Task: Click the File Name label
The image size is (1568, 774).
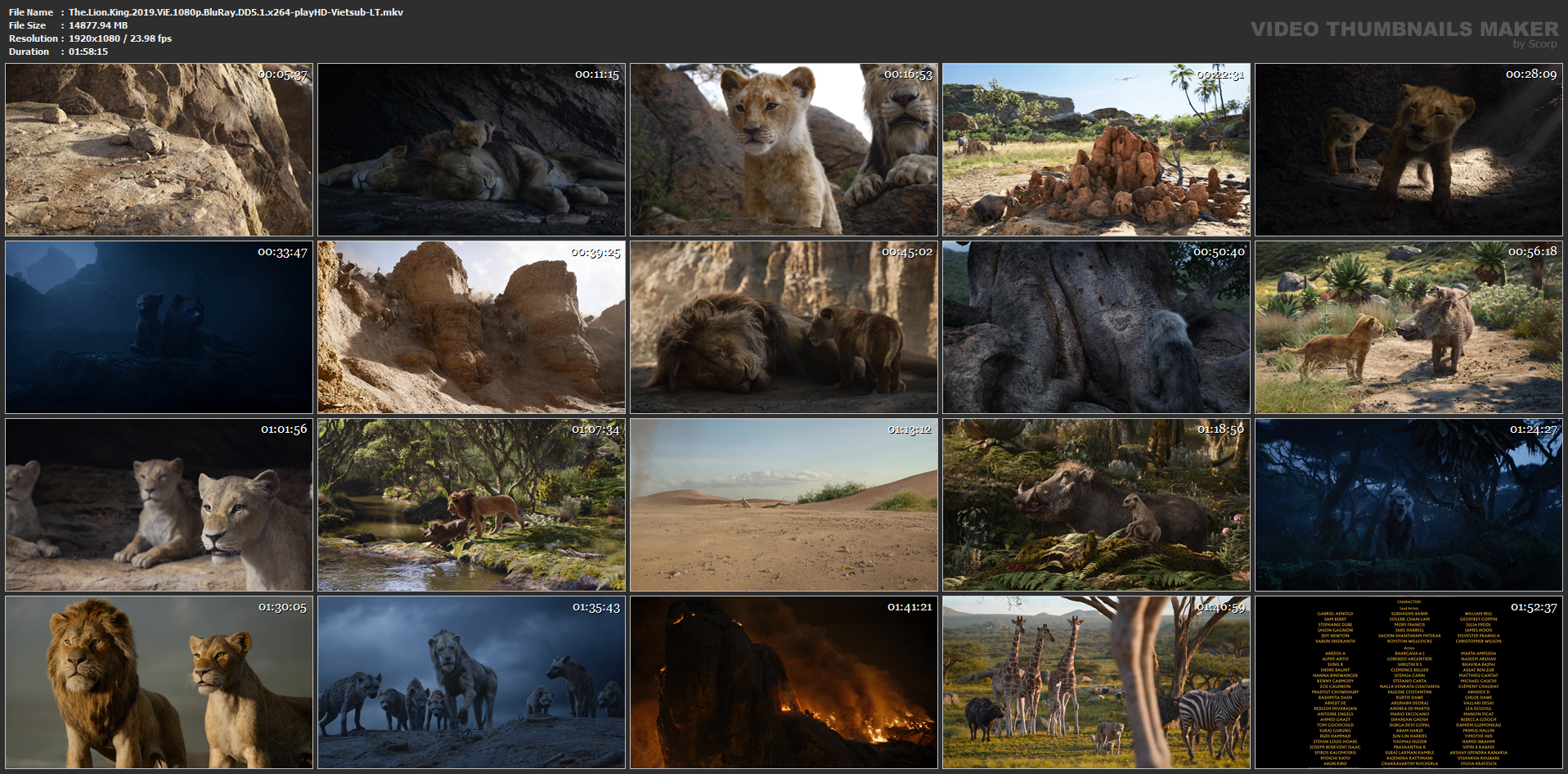Action: click(x=31, y=12)
